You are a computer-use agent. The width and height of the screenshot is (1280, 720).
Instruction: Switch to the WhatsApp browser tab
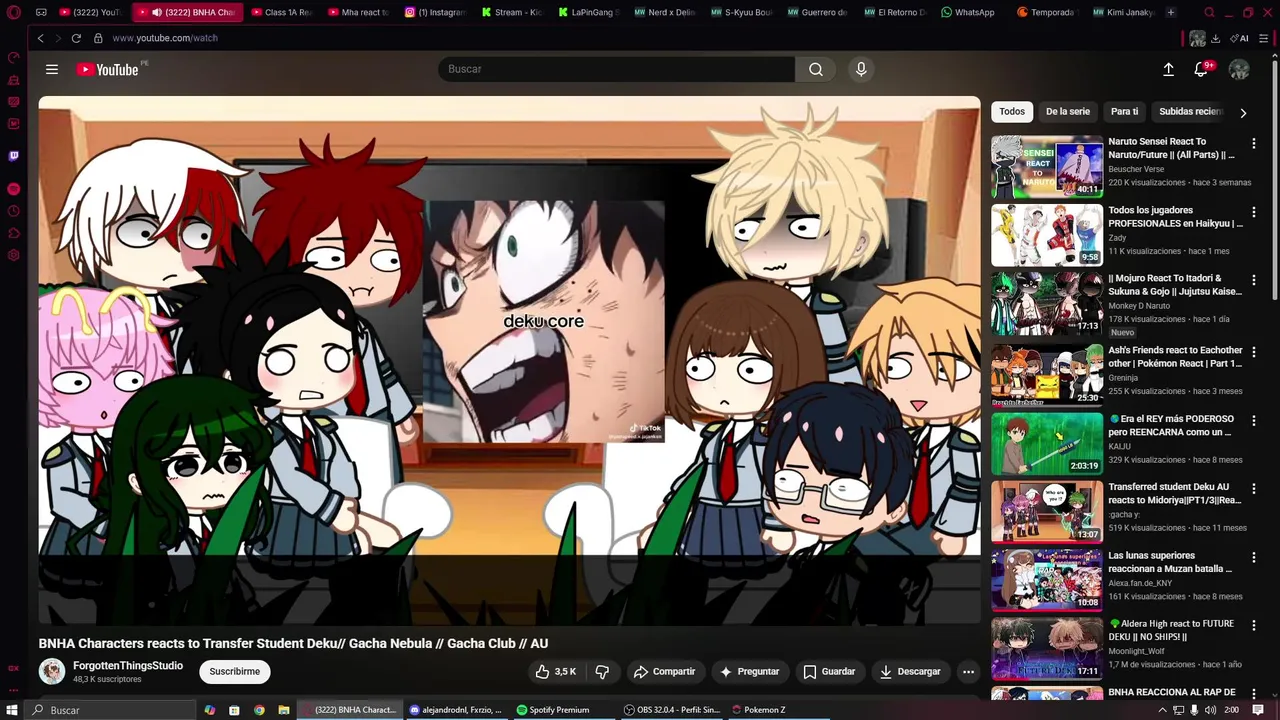point(968,12)
